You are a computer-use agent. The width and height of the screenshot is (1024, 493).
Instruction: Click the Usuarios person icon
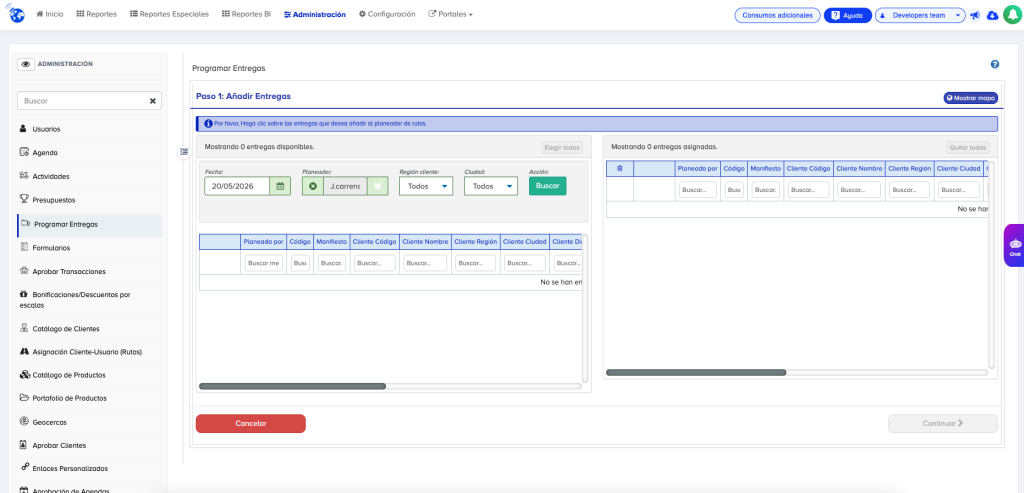[x=23, y=129]
